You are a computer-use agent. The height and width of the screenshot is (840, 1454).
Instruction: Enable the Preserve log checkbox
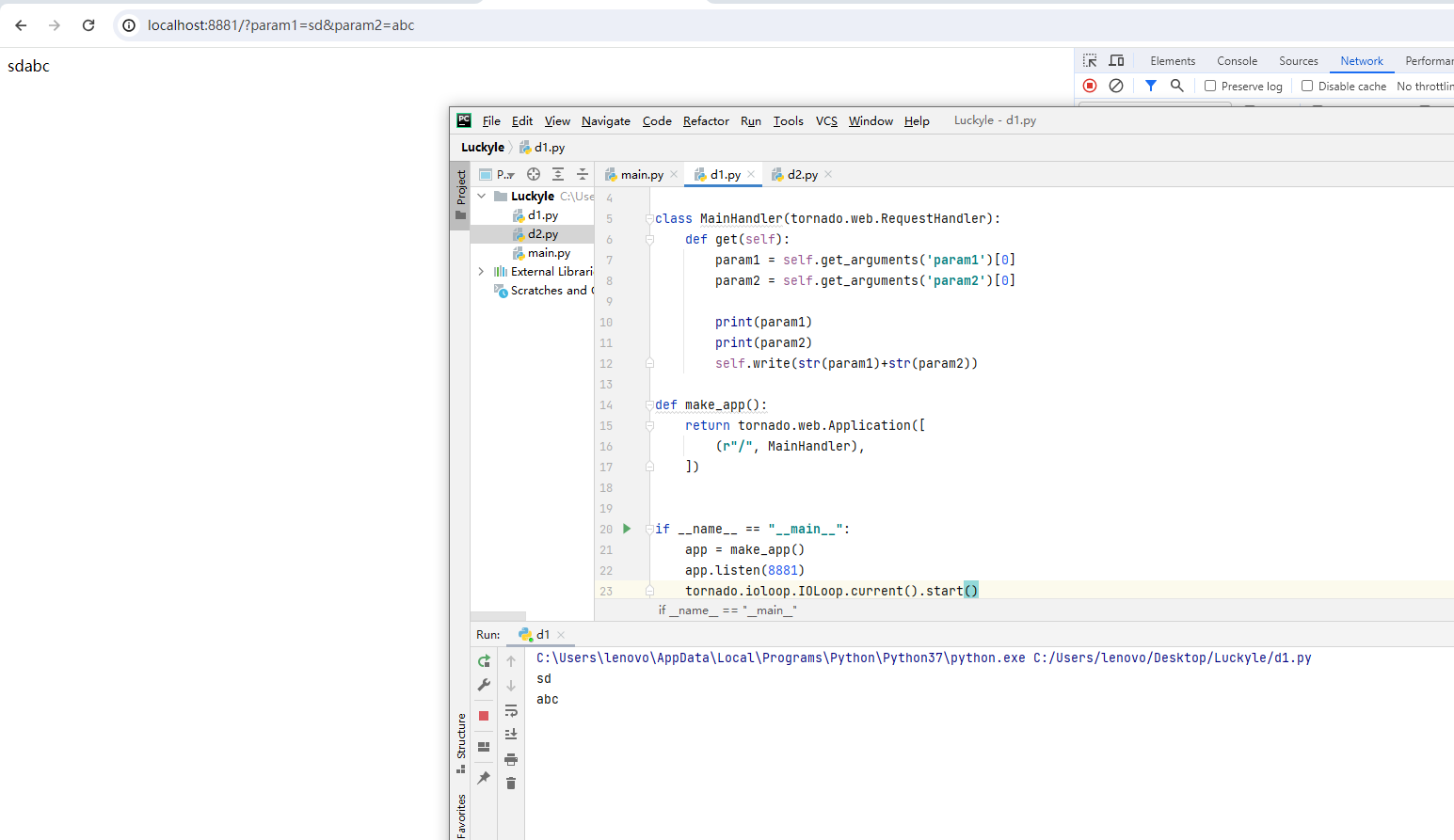[x=1210, y=86]
